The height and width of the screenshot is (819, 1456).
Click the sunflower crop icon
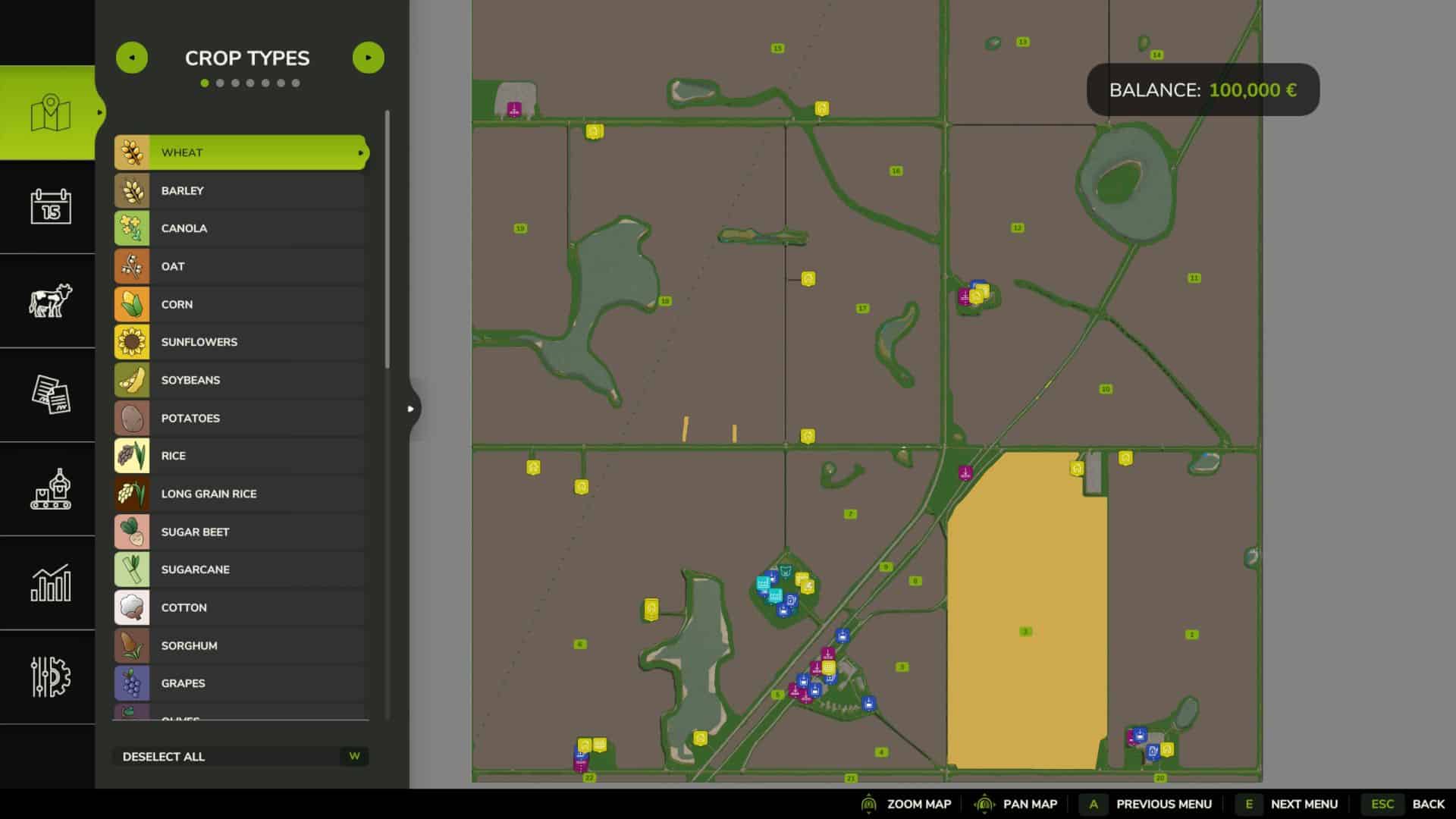click(132, 342)
